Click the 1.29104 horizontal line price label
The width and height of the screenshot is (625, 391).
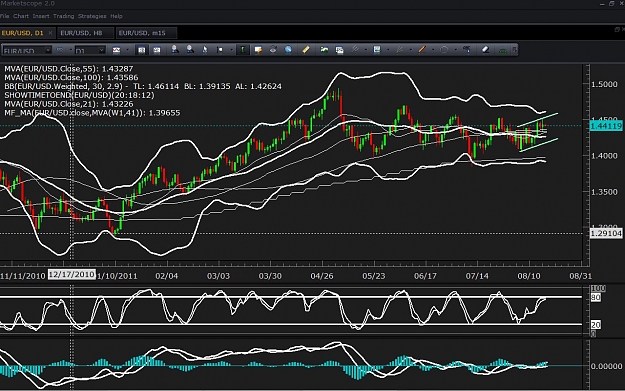point(605,233)
